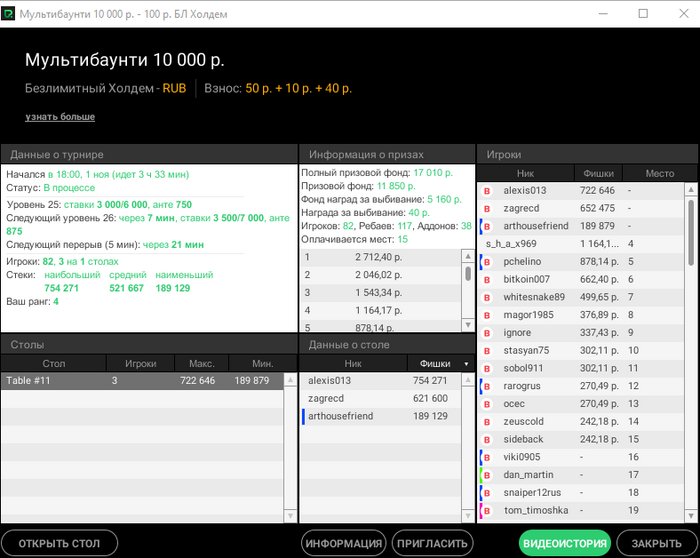Screen dimensions: 700x558
Task: Click the bounty B icon beside stasyan75
Action: click(x=487, y=351)
